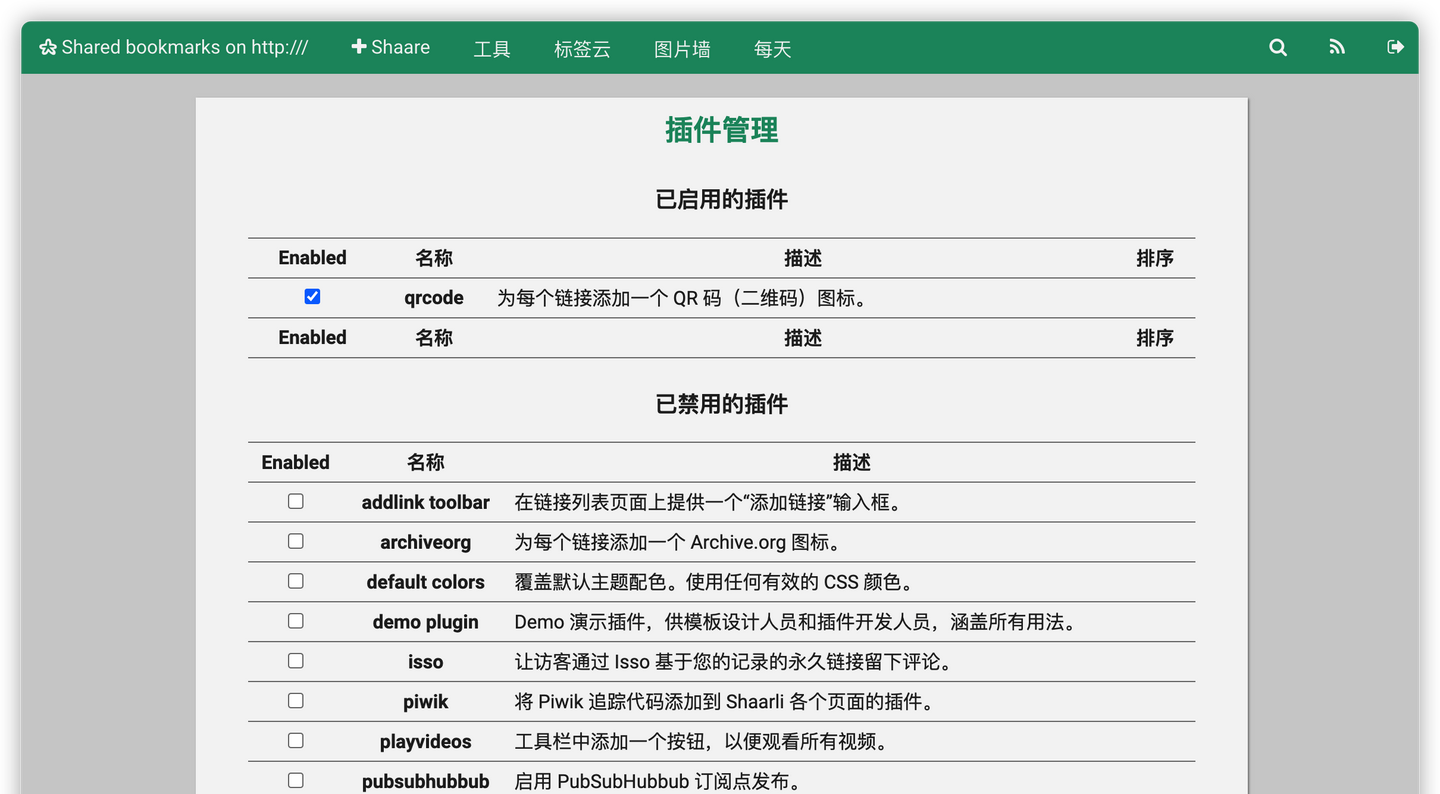Viewport: 1440px width, 794px height.
Task: Enable the isso comments plugin
Action: pos(295,660)
